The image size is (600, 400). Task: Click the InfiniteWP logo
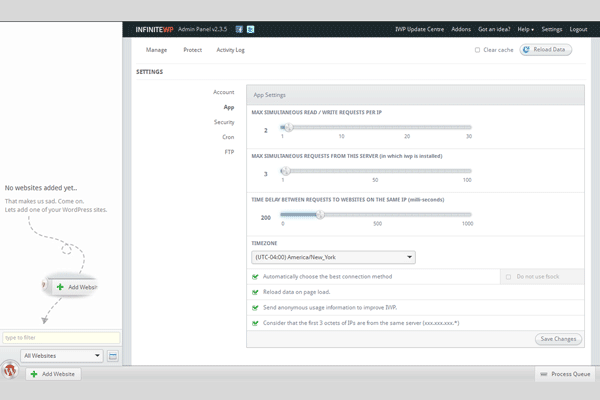[x=158, y=30]
